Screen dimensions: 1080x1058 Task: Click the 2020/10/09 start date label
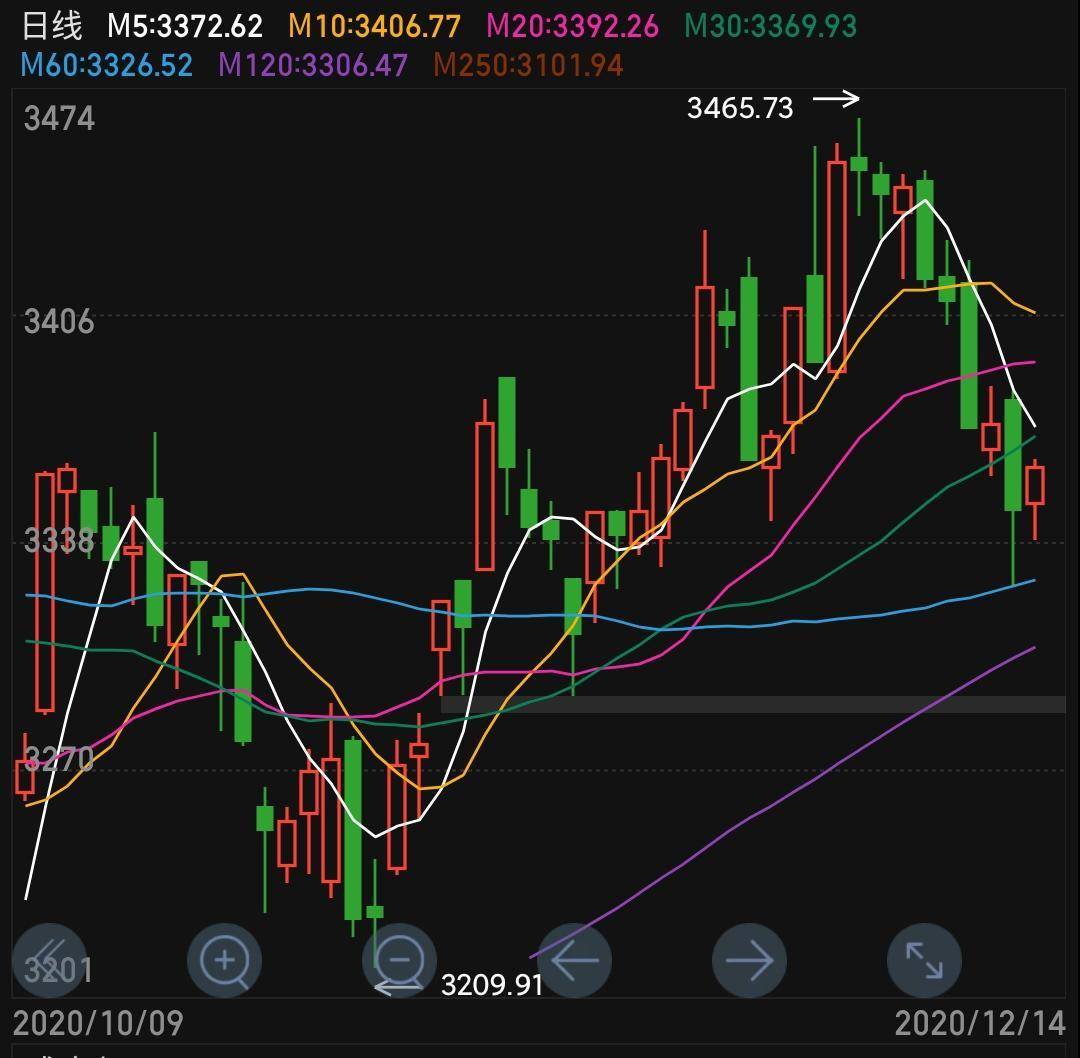[98, 1024]
